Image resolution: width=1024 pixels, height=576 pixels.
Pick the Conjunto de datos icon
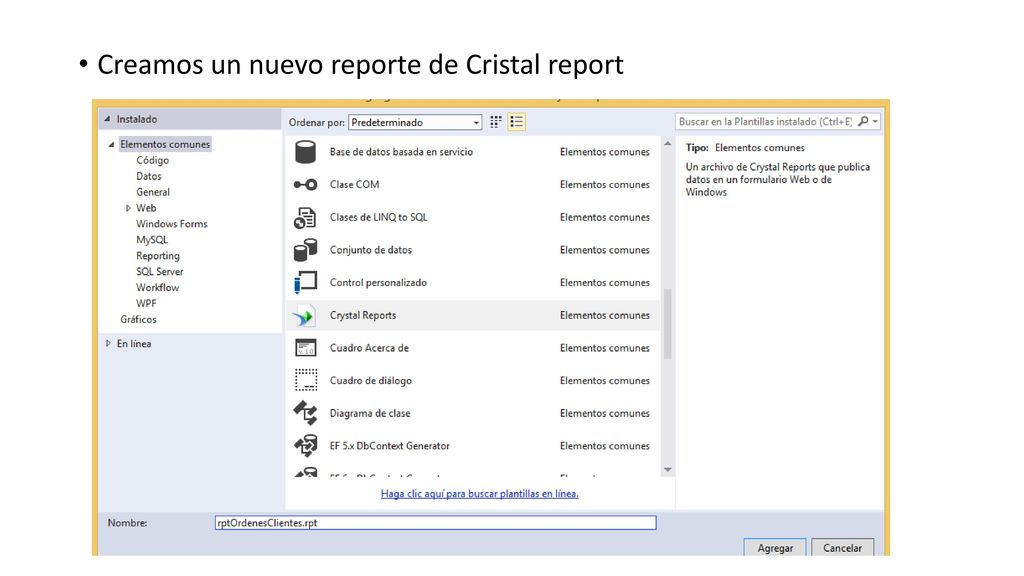[305, 250]
